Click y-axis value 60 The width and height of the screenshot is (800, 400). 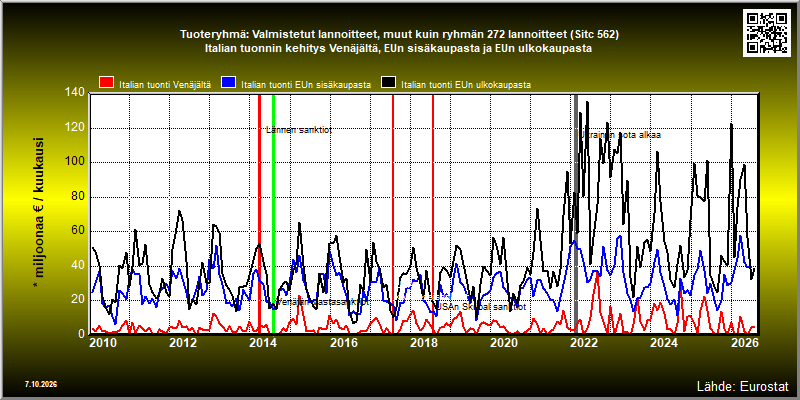79,231
